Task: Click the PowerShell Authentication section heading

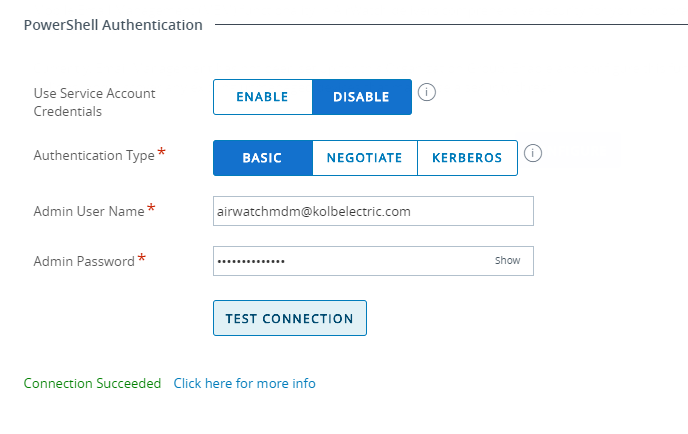Action: pyautogui.click(x=113, y=25)
